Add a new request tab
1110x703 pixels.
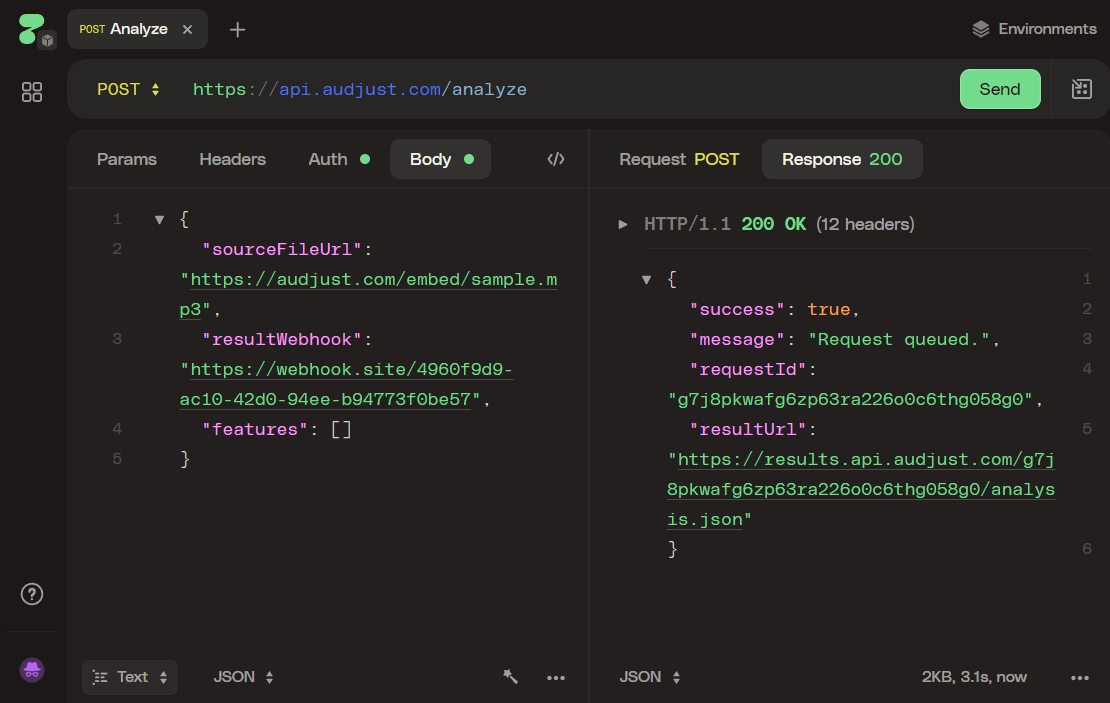point(237,29)
